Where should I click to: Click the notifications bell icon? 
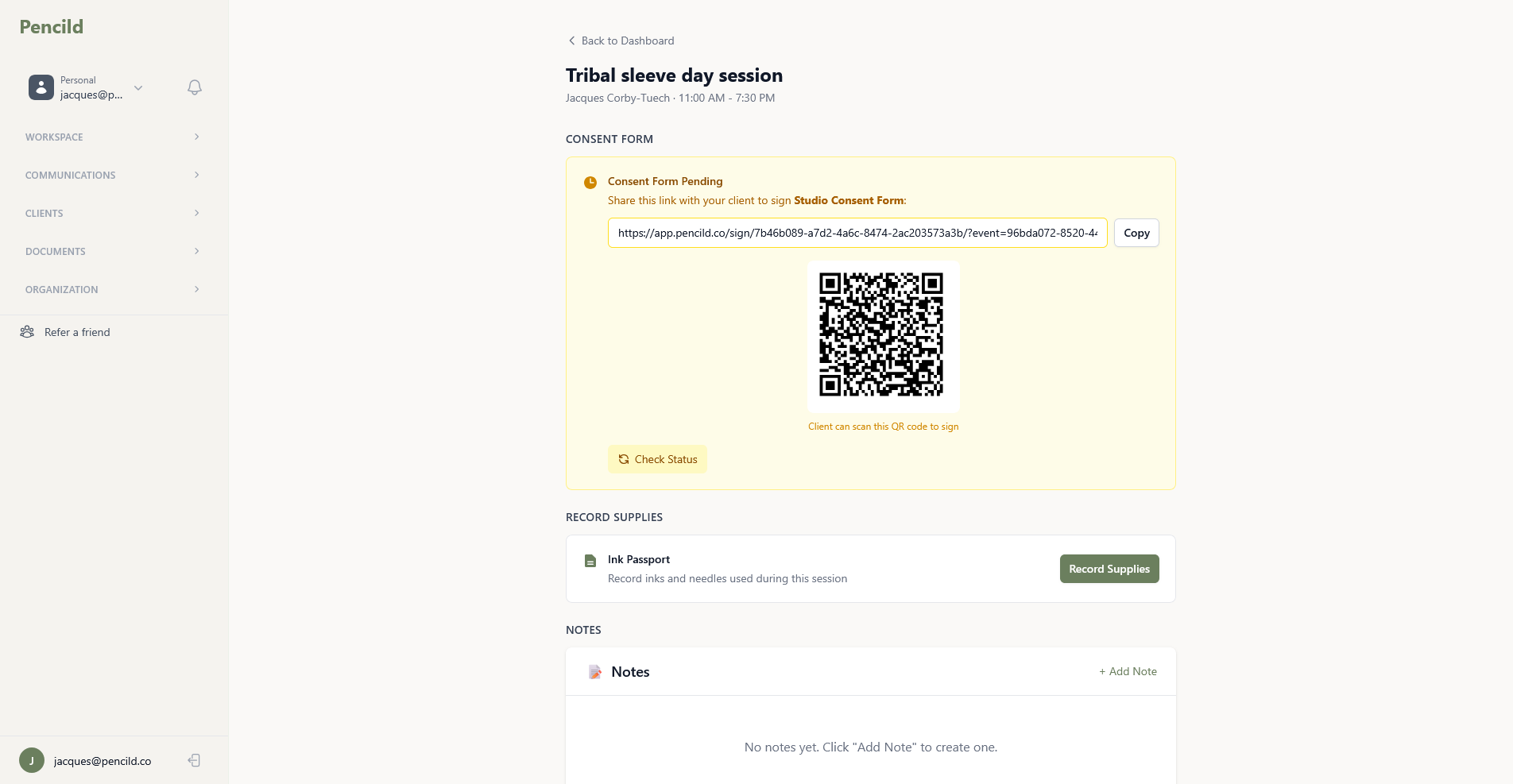tap(195, 87)
